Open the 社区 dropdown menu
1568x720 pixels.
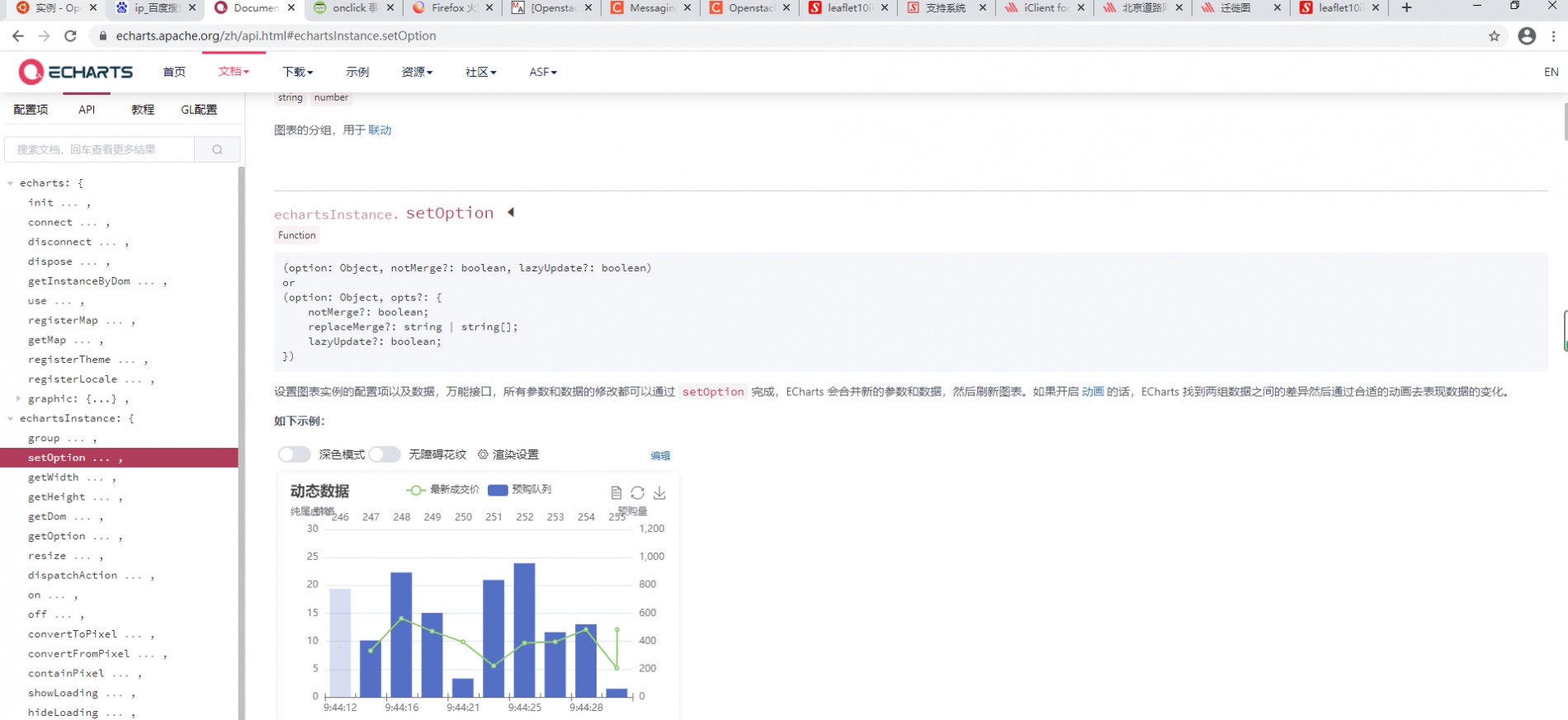(x=480, y=72)
